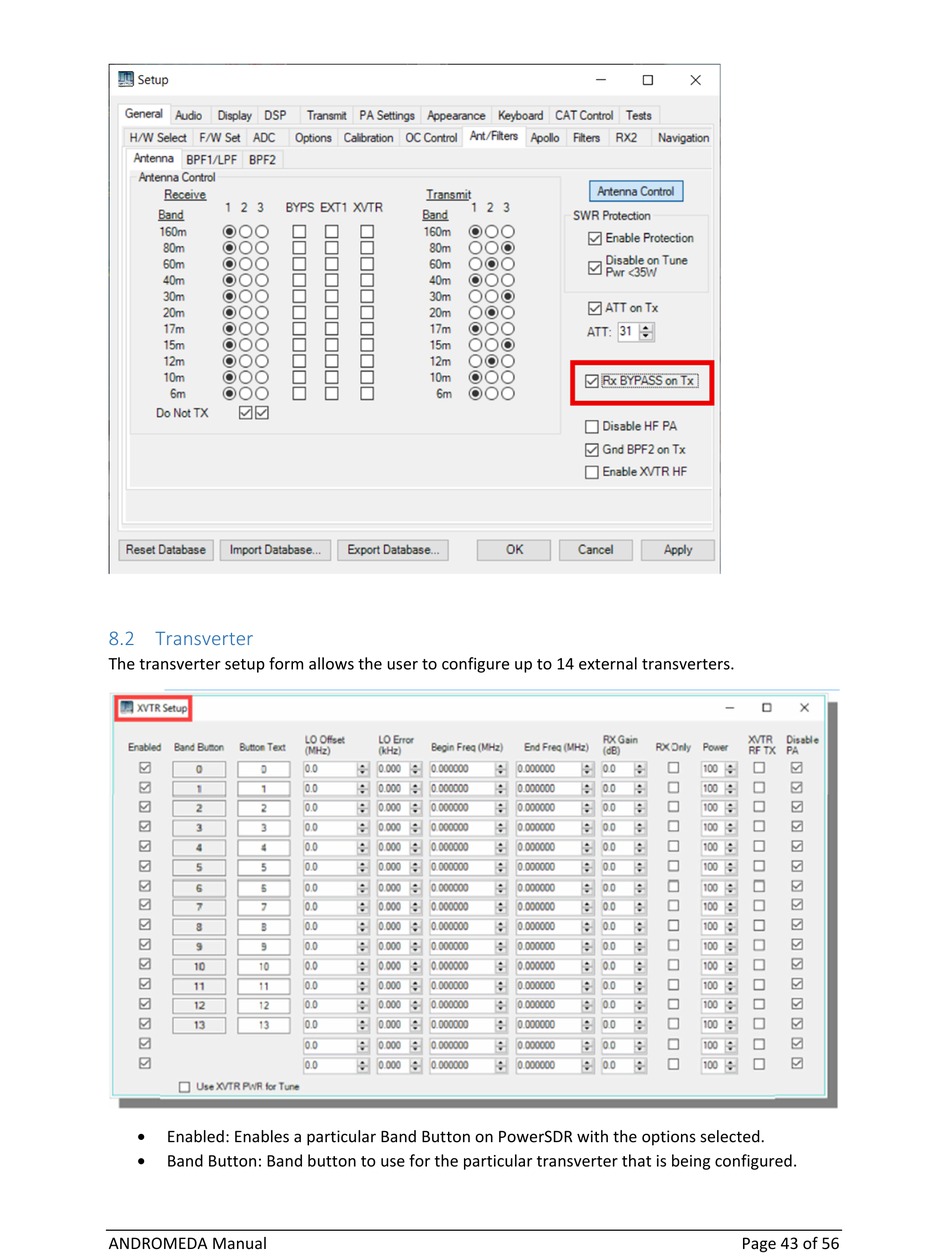Toggle Disable on Tune Pwr <35W checkbox
Screen dimensions: 950x1260
point(595,267)
